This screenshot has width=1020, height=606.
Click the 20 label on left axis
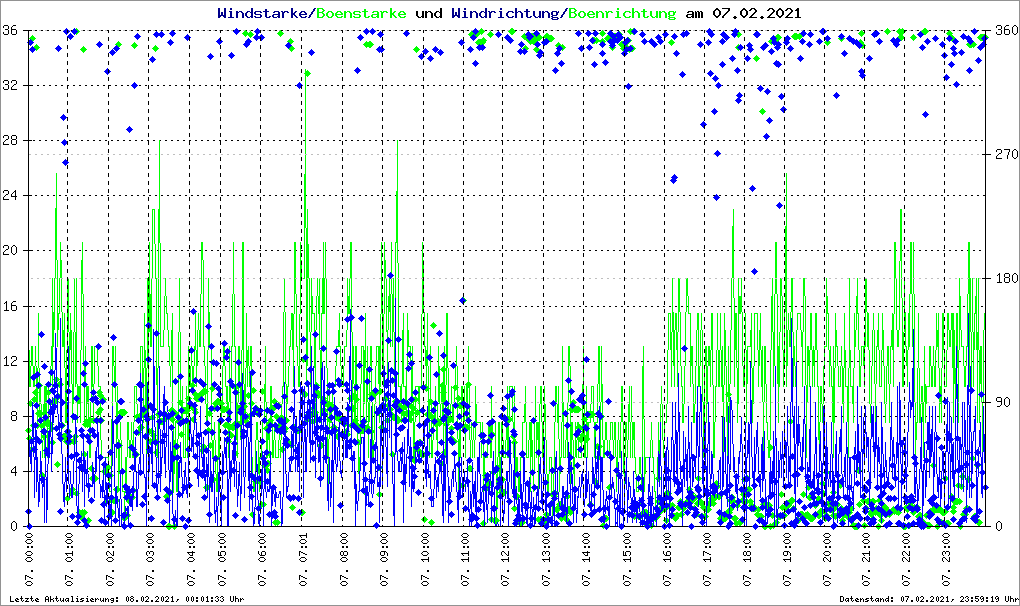[x=10, y=251]
